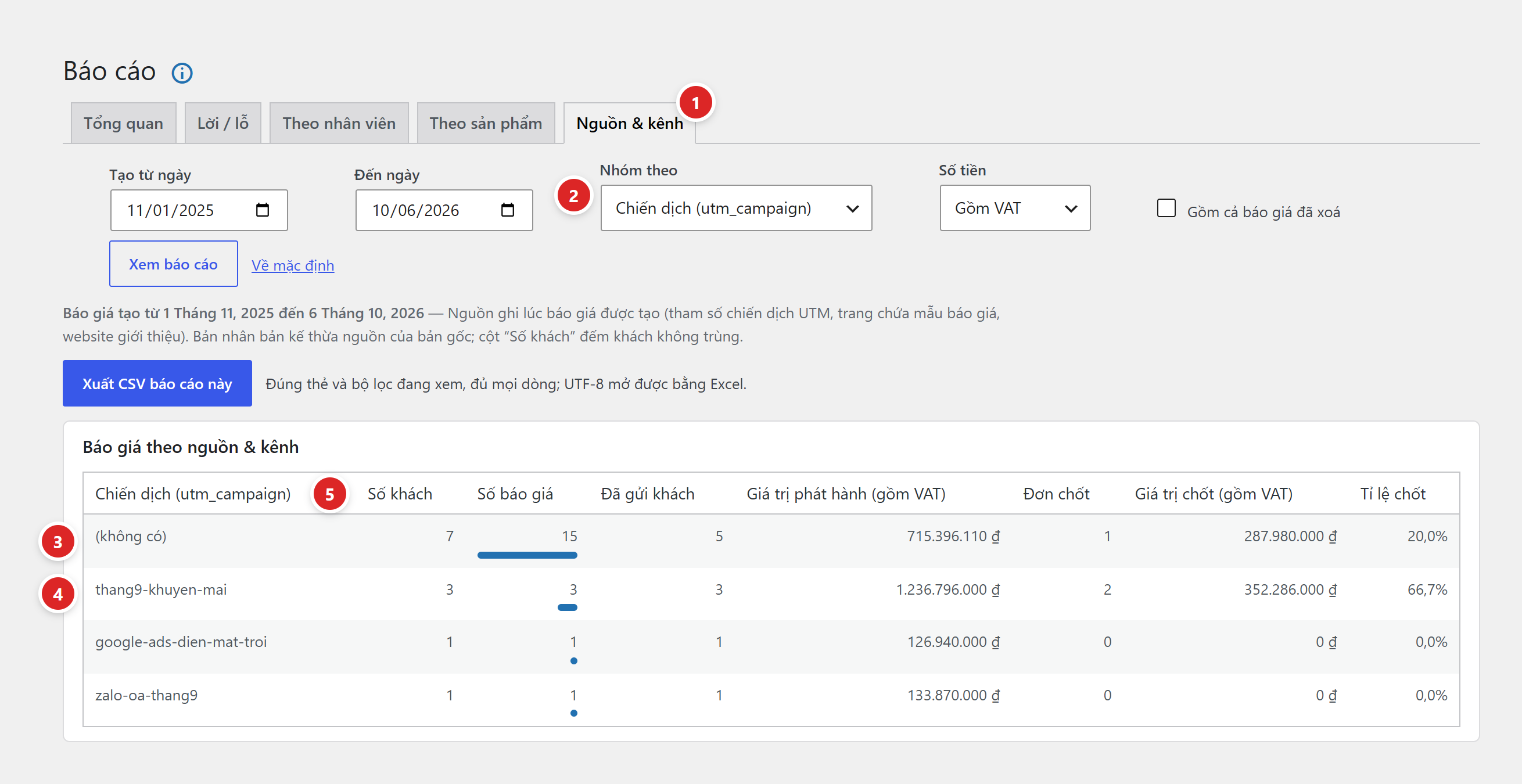Screen dimensions: 1522x784
Task: Click the 10/06/2026 end date field
Action: (x=444, y=210)
